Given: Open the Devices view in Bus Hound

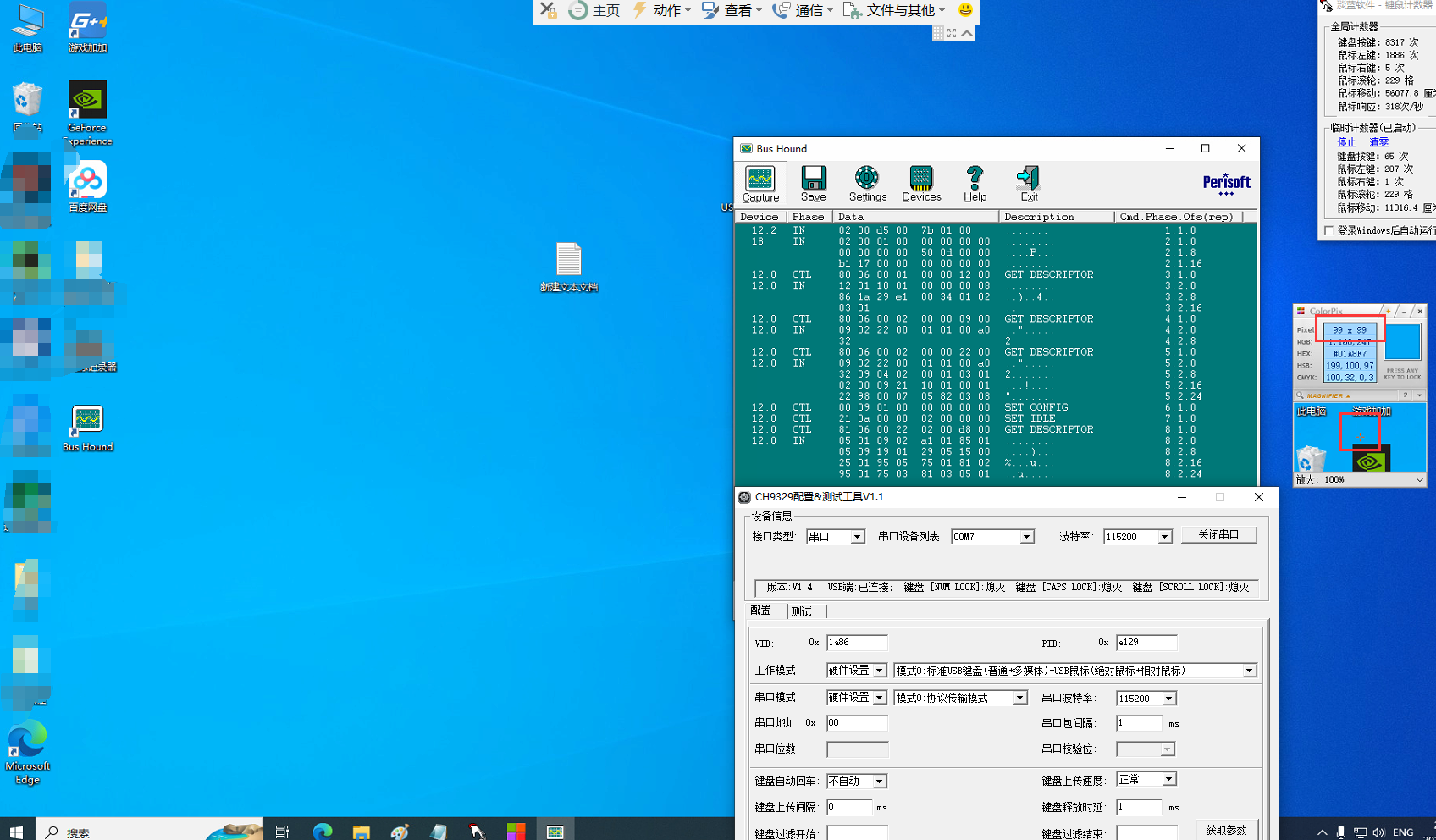Looking at the screenshot, I should (921, 184).
